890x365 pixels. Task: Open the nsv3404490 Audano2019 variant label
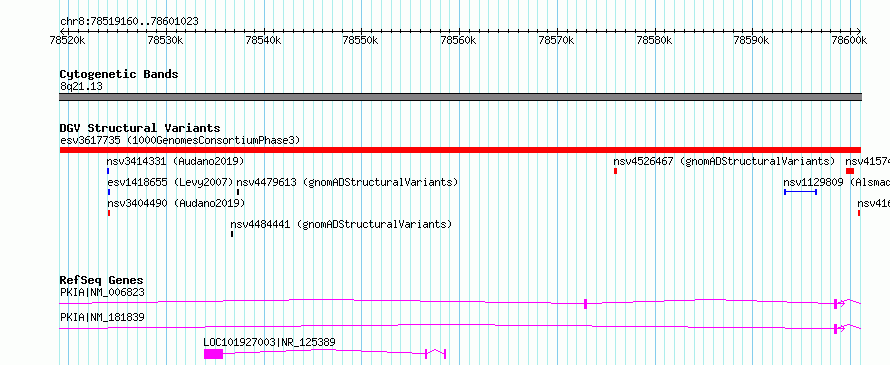coord(175,203)
